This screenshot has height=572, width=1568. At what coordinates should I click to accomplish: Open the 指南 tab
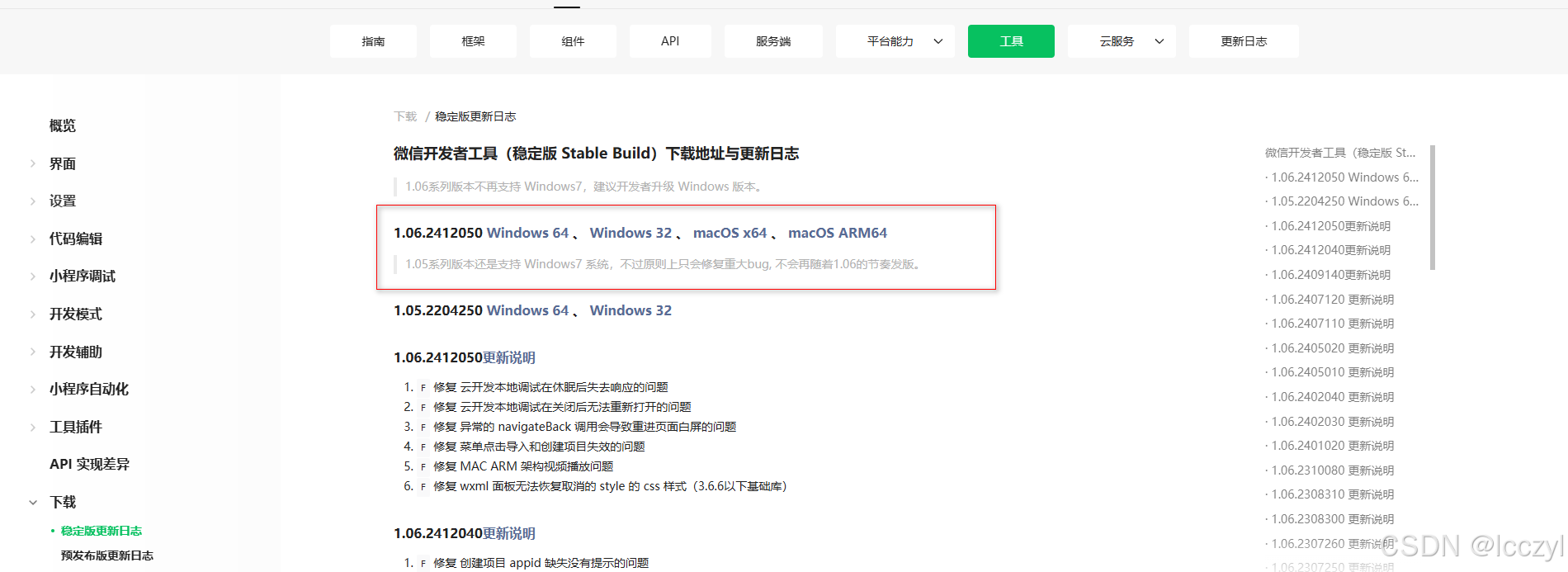(373, 41)
